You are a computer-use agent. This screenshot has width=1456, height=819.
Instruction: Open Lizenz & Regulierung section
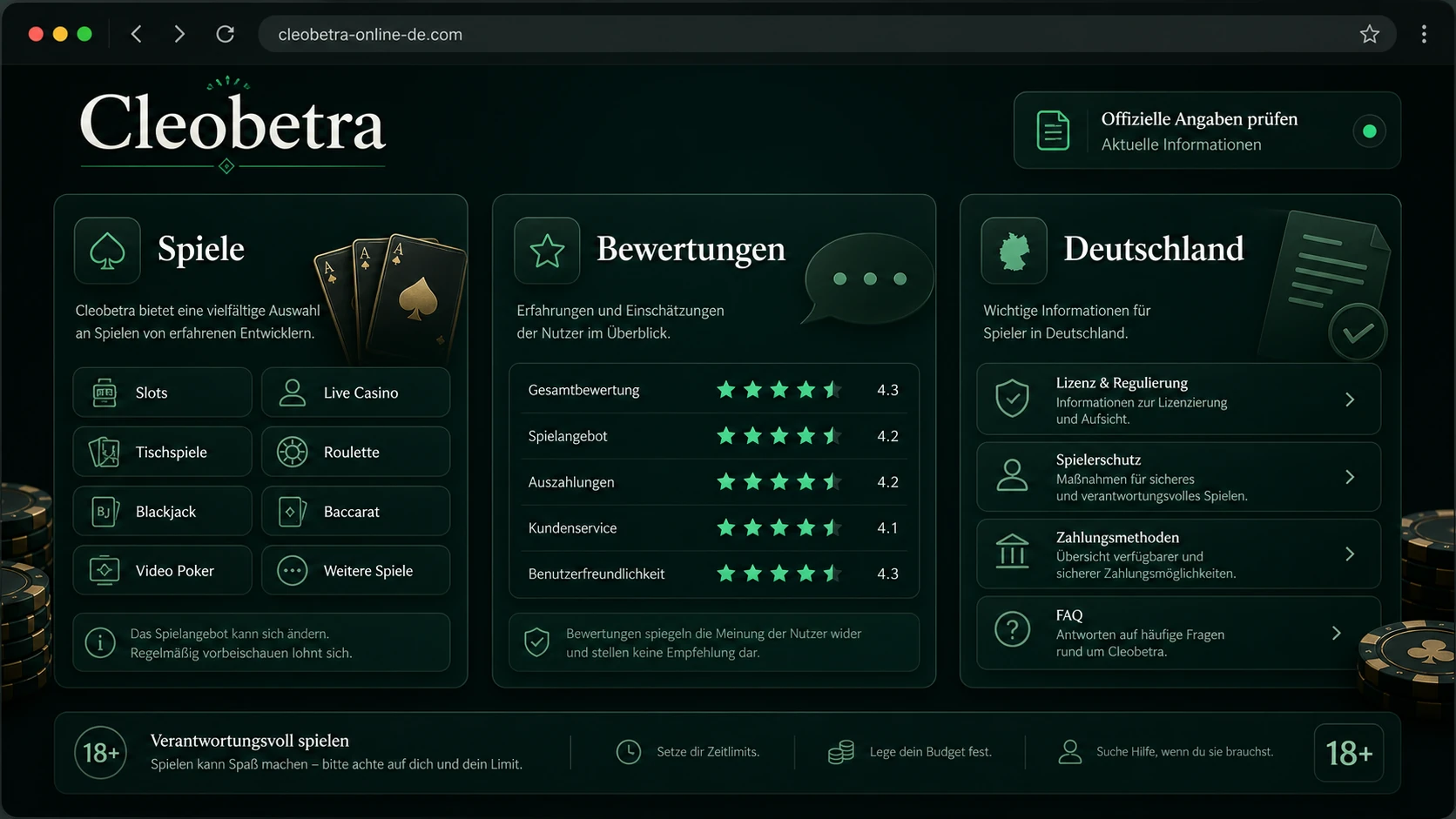[1178, 399]
